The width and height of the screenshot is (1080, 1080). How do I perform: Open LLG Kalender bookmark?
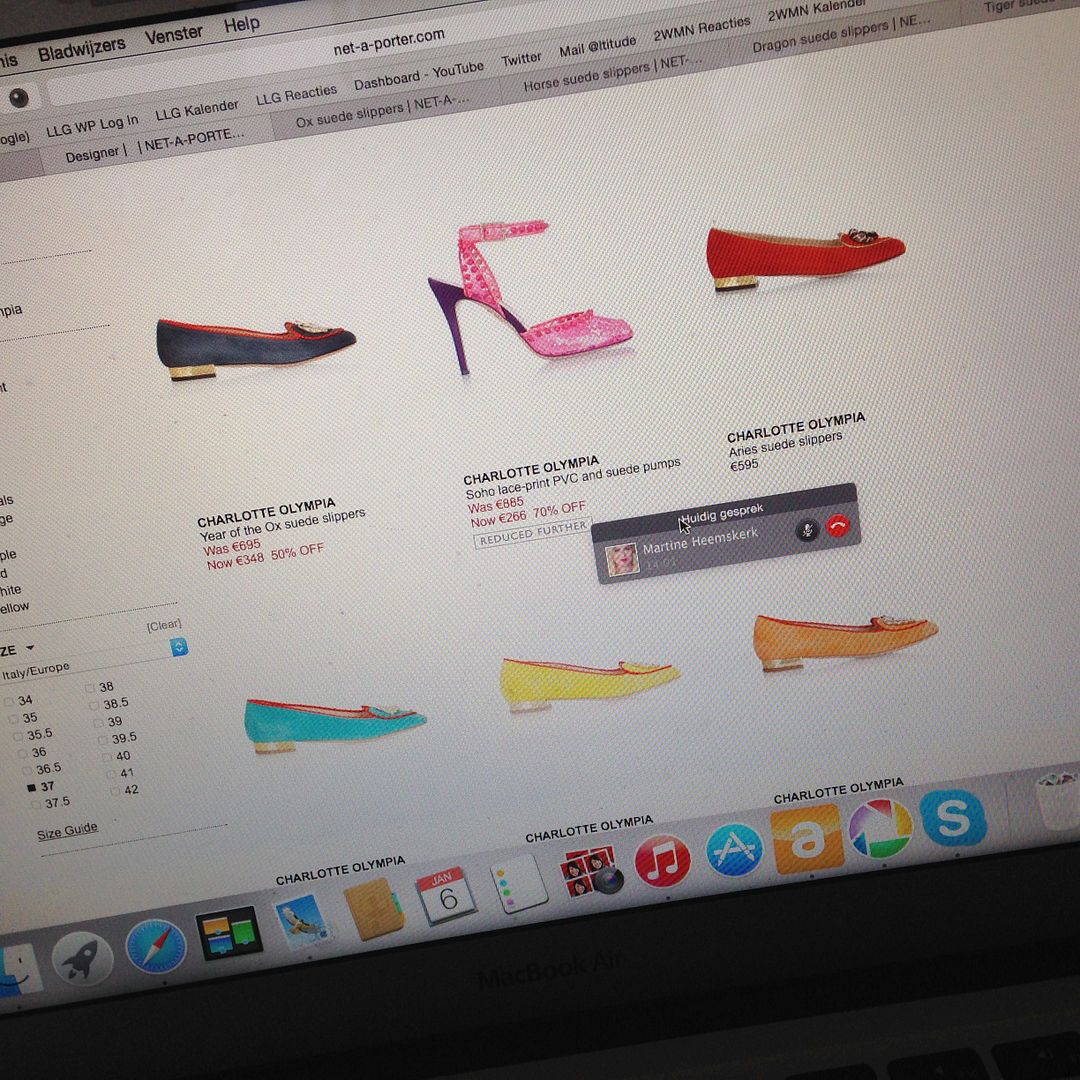pyautogui.click(x=197, y=110)
